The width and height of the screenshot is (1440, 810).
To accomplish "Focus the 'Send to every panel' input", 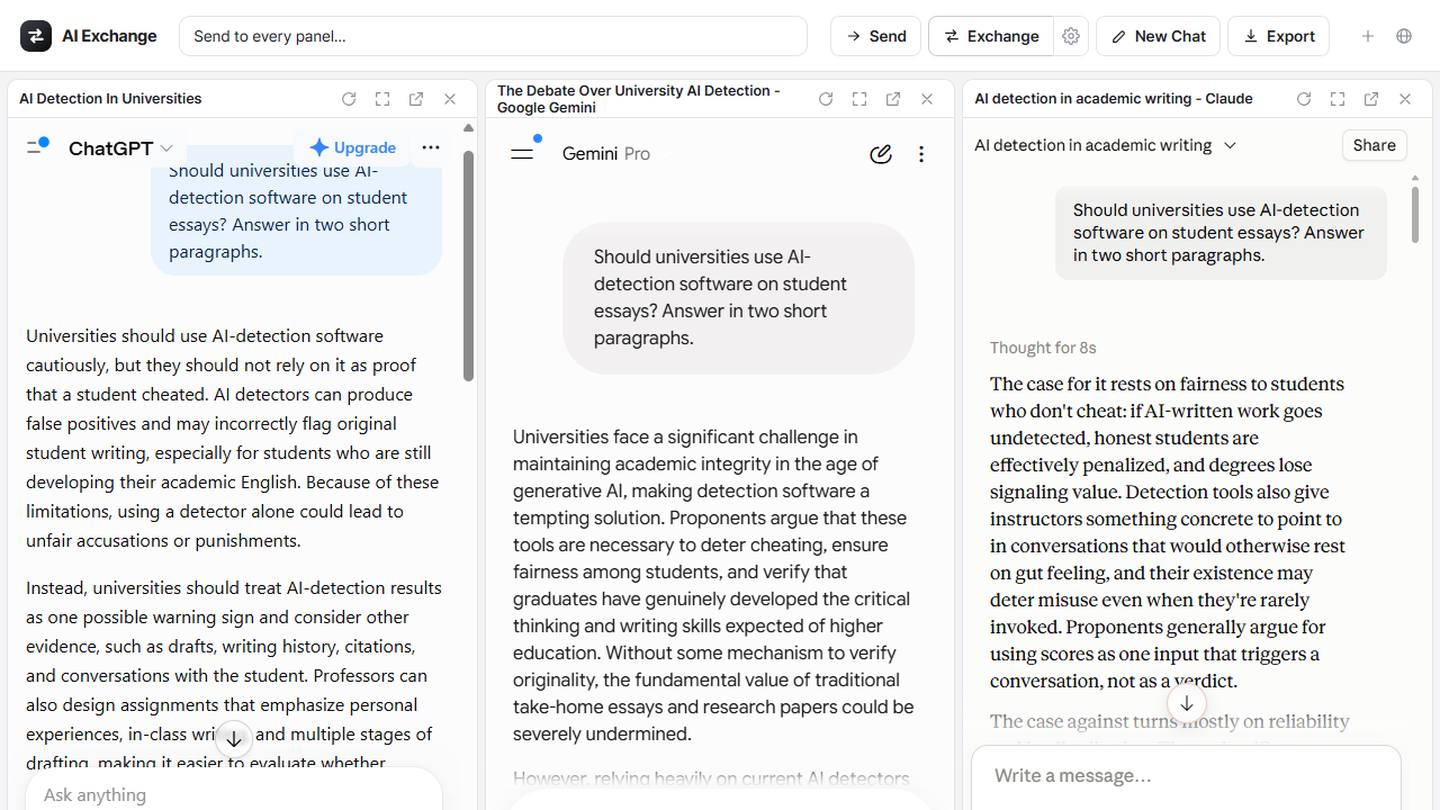I will (493, 36).
